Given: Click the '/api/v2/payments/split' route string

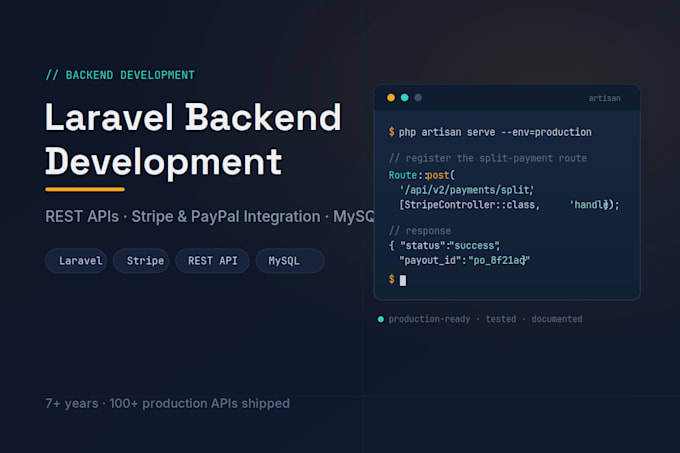Looking at the screenshot, I should tap(467, 190).
